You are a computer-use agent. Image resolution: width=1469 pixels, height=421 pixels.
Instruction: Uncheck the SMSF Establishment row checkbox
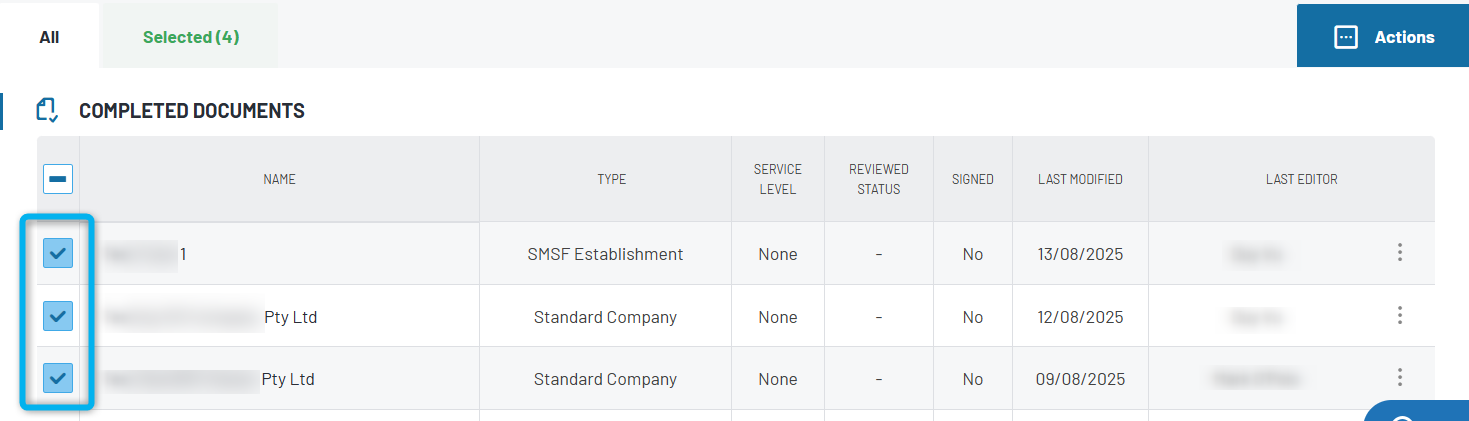coord(58,254)
